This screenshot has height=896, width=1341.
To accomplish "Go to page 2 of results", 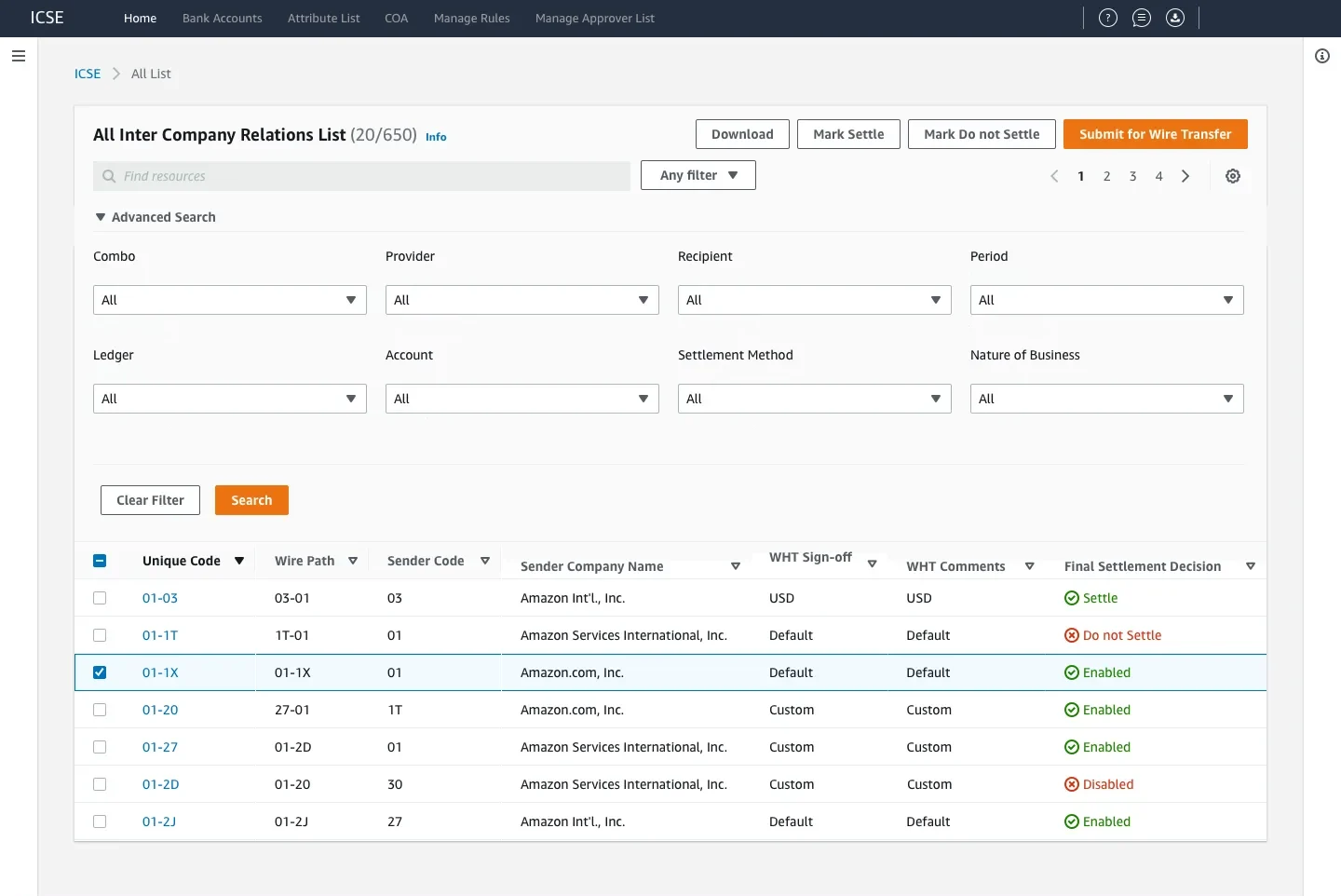I will click(x=1107, y=176).
